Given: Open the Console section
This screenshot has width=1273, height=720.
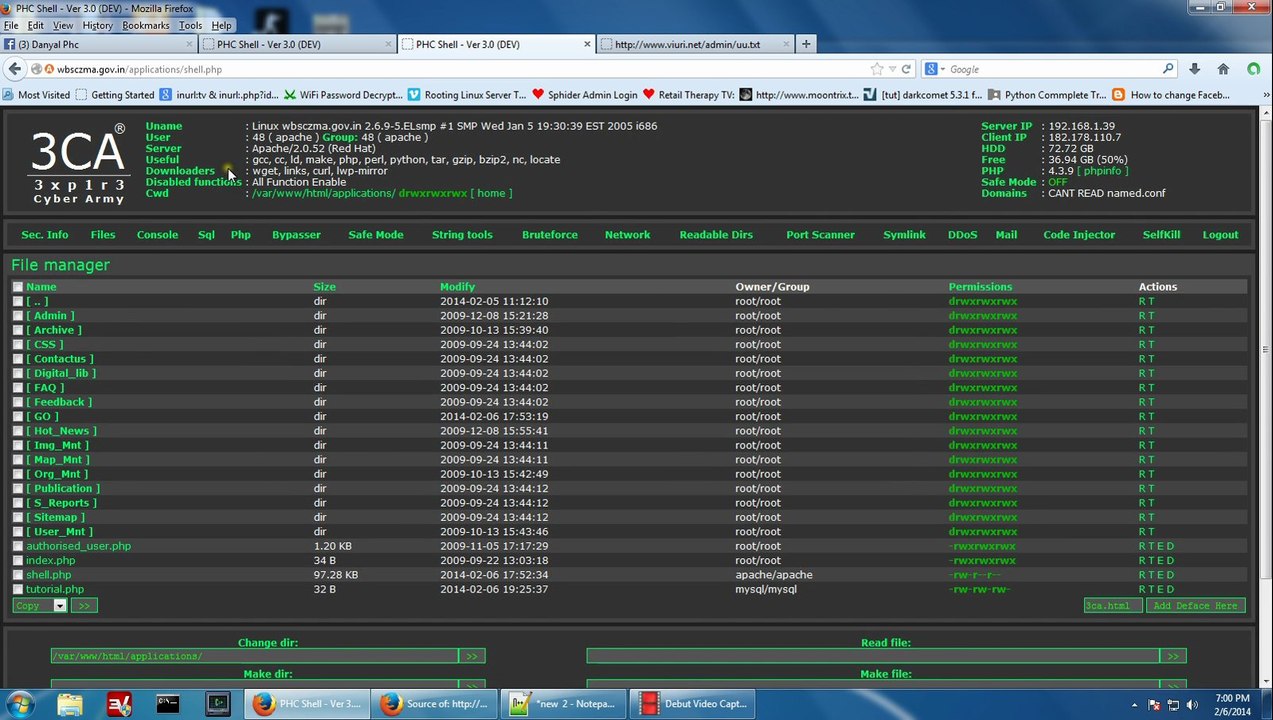Looking at the screenshot, I should pyautogui.click(x=157, y=235).
